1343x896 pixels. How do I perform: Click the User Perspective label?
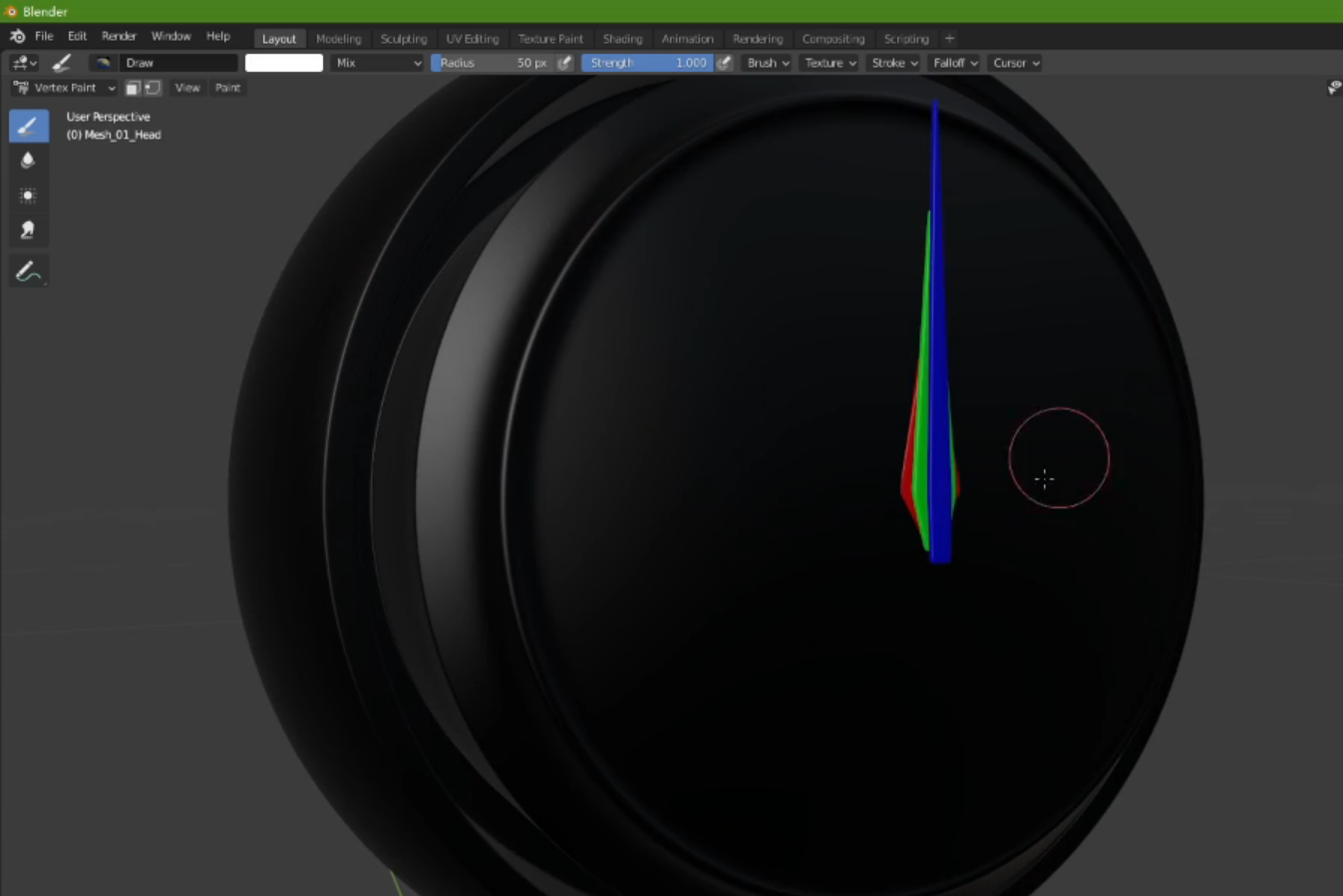108,117
